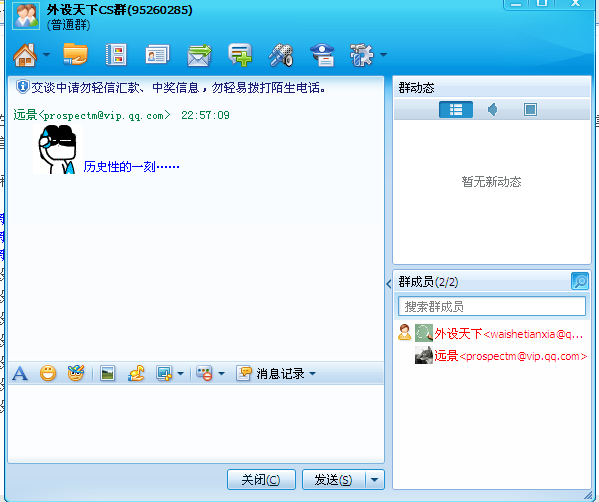Screen dimensions: 599x502
Task: Click the 发送(S) send button
Action: [x=333, y=480]
